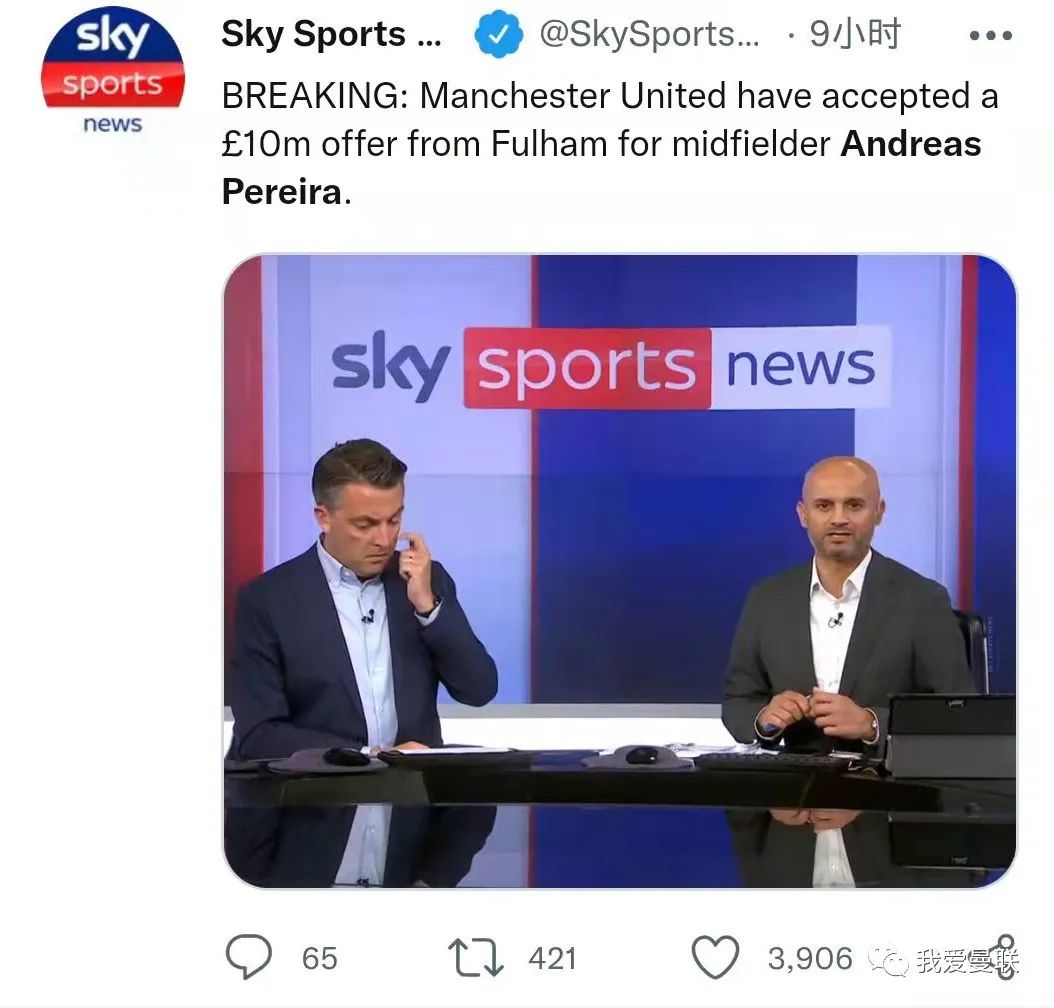This screenshot has height=1008, width=1054.
Task: Play the video of the presenter touching his ear
Action: click(x=620, y=571)
